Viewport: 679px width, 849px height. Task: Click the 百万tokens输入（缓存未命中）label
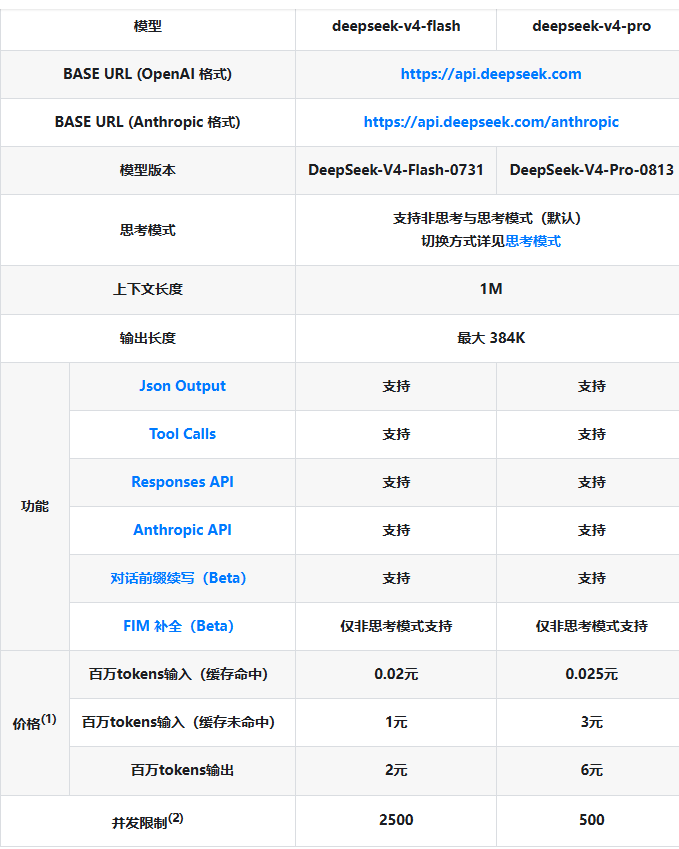click(x=179, y=722)
